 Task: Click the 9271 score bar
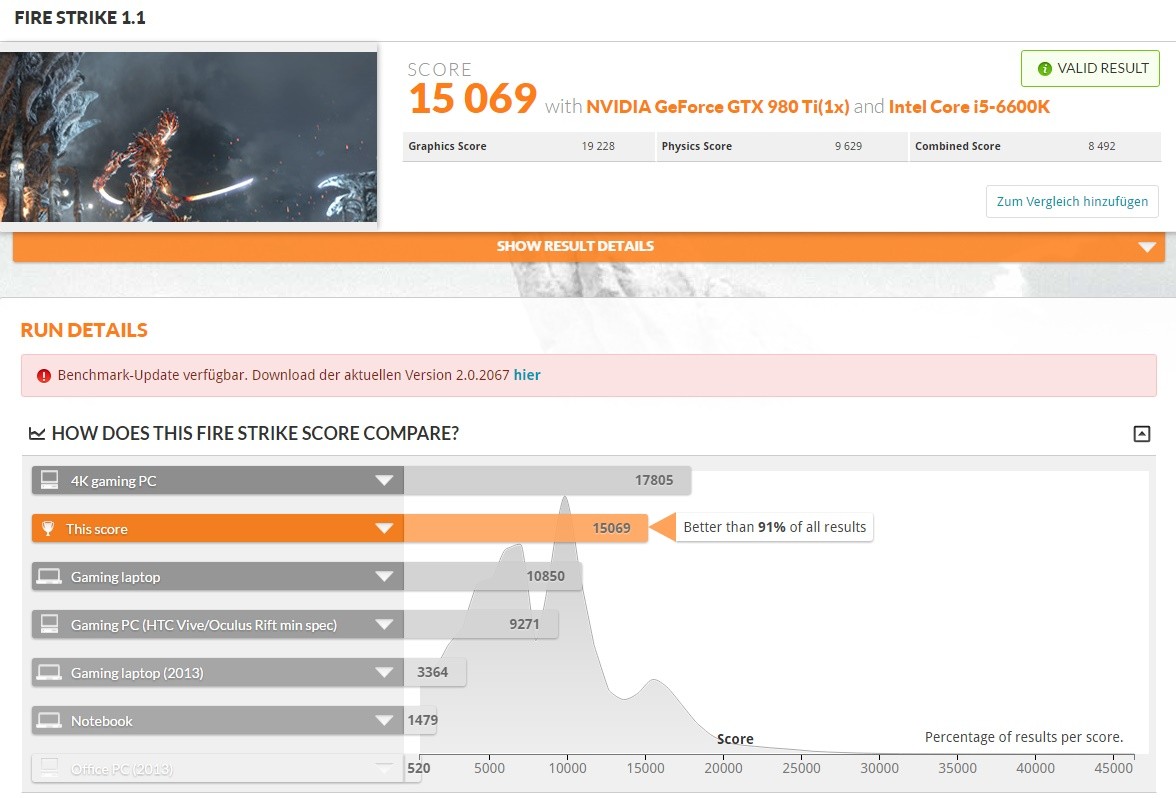coord(480,624)
